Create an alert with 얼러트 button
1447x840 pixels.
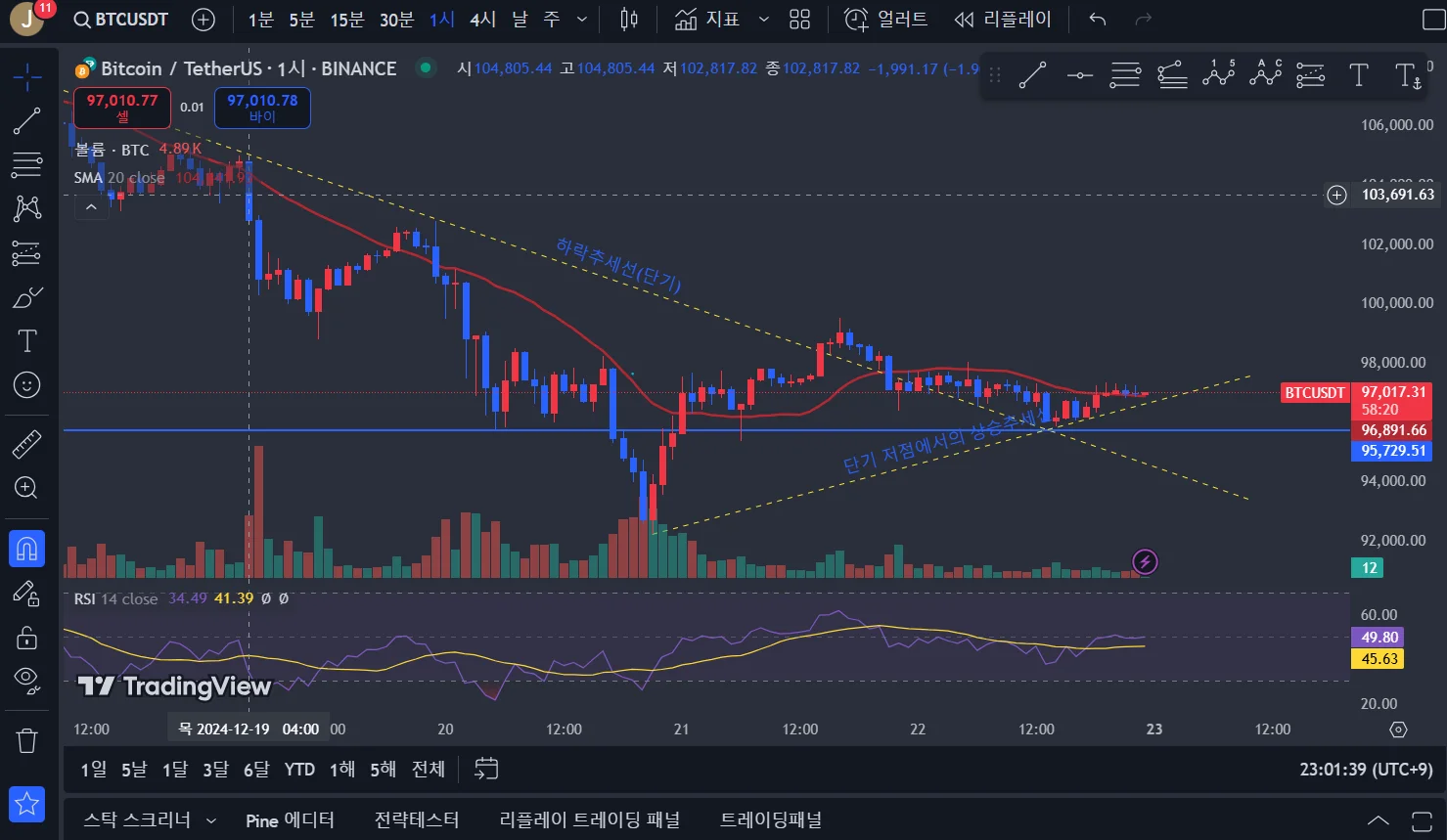point(885,20)
